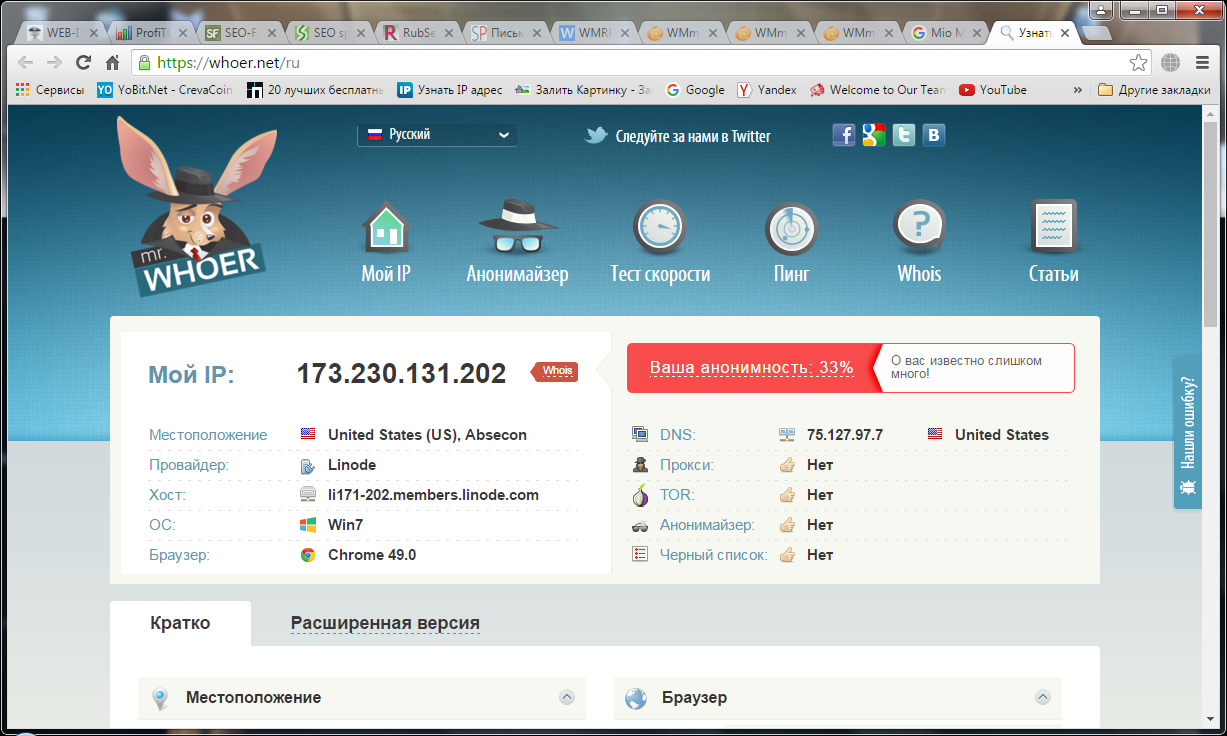Show more bookmarks with the chevron
The width and height of the screenshot is (1227, 736).
click(1077, 89)
